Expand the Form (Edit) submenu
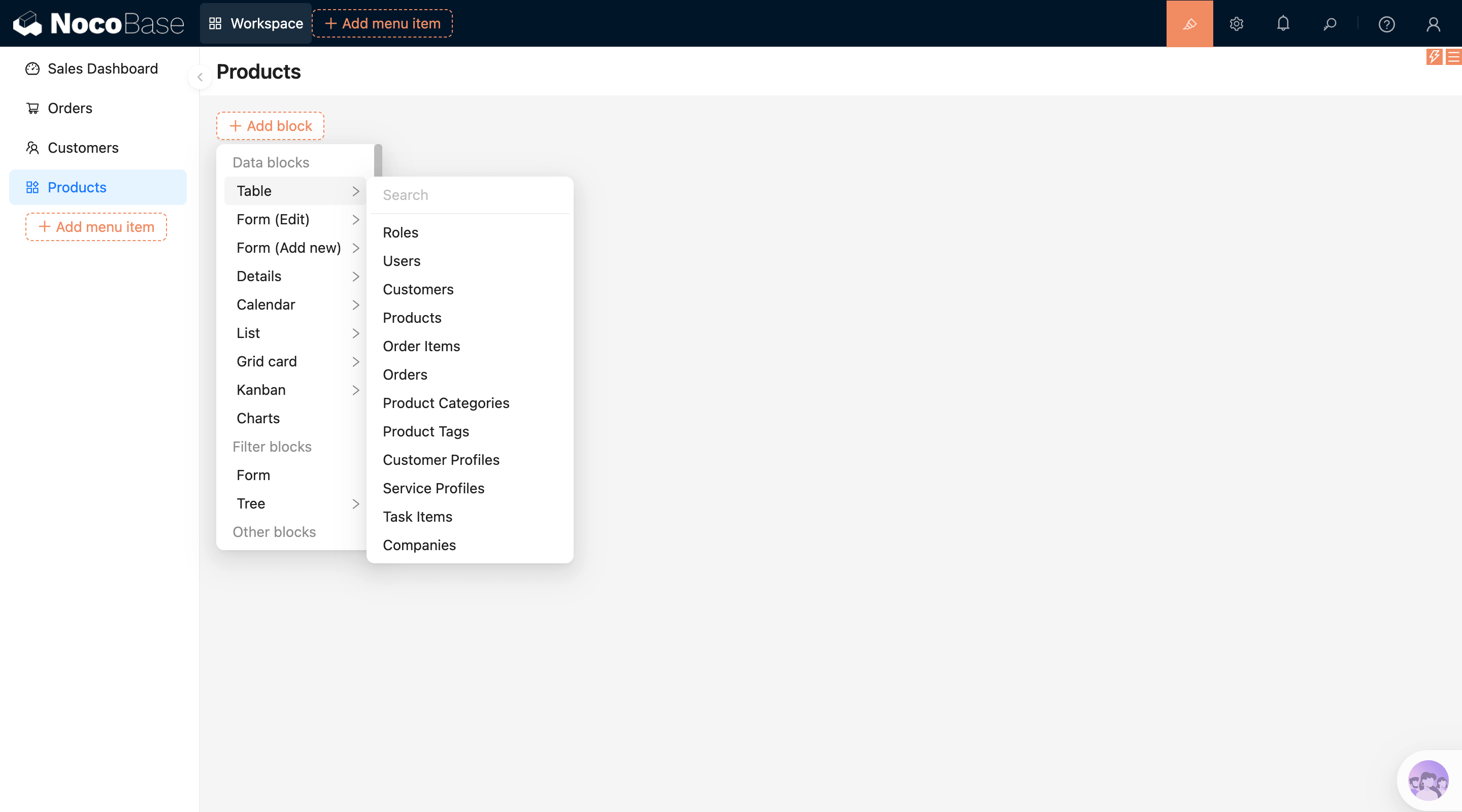 pos(295,220)
